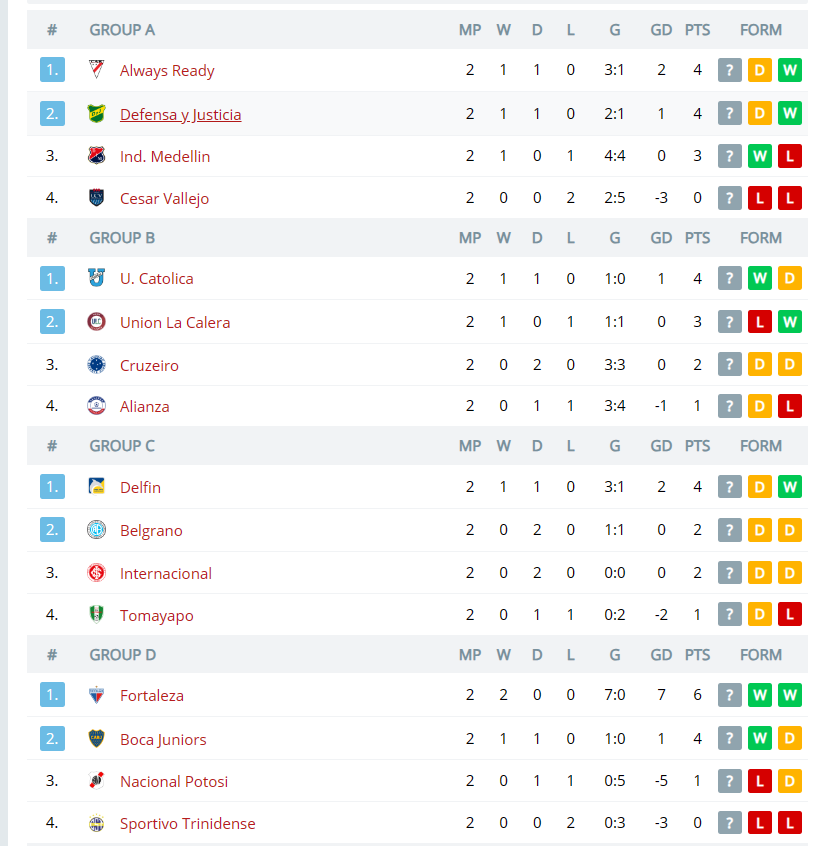The height and width of the screenshot is (846, 823).
Task: Open the Nacional Potosi team link
Action: click(x=174, y=781)
